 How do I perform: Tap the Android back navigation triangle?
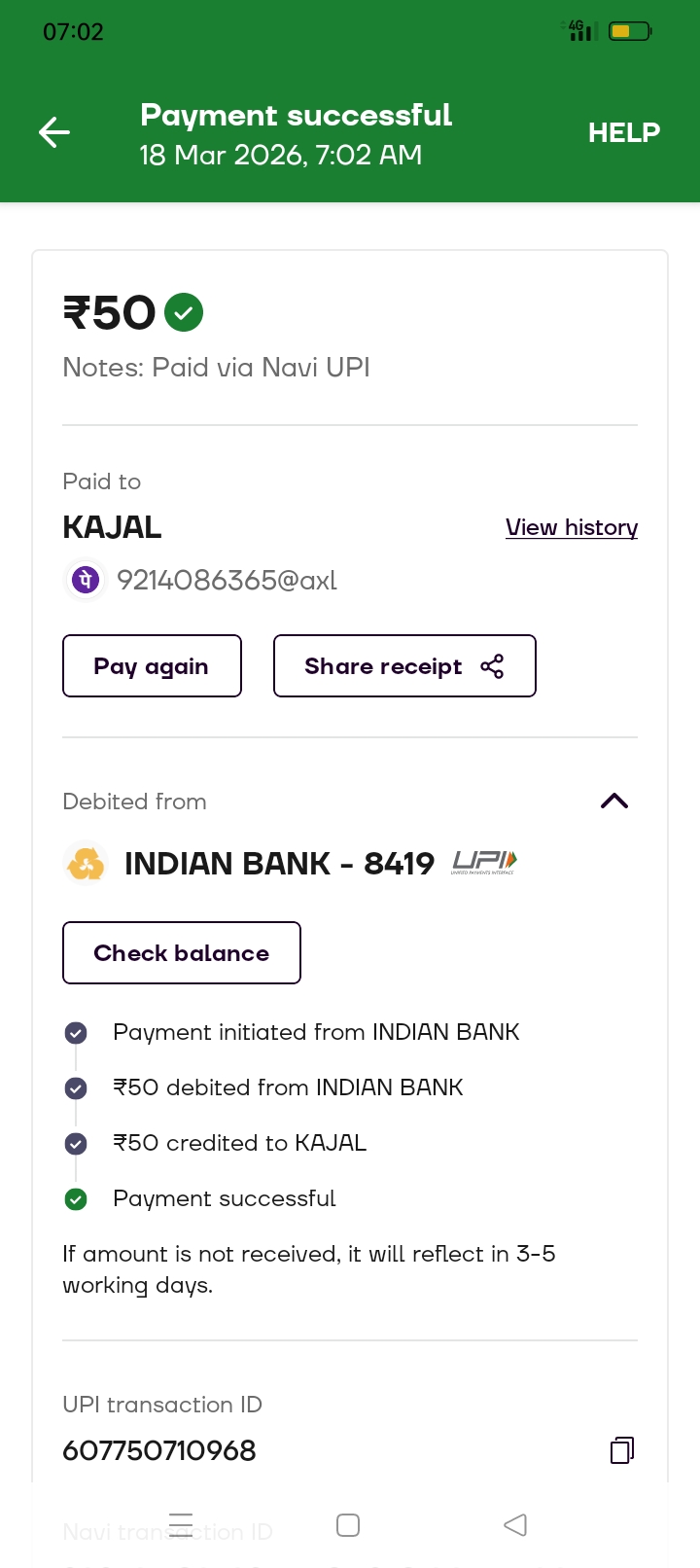click(515, 1524)
